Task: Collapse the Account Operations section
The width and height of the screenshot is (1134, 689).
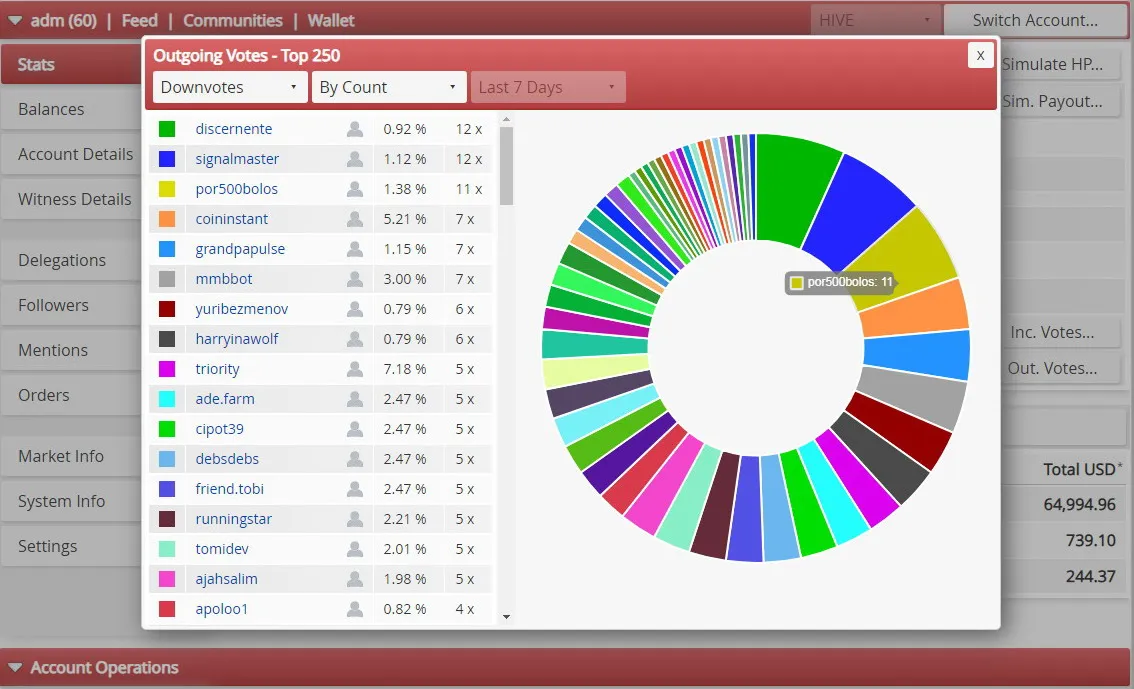Action: tap(14, 667)
